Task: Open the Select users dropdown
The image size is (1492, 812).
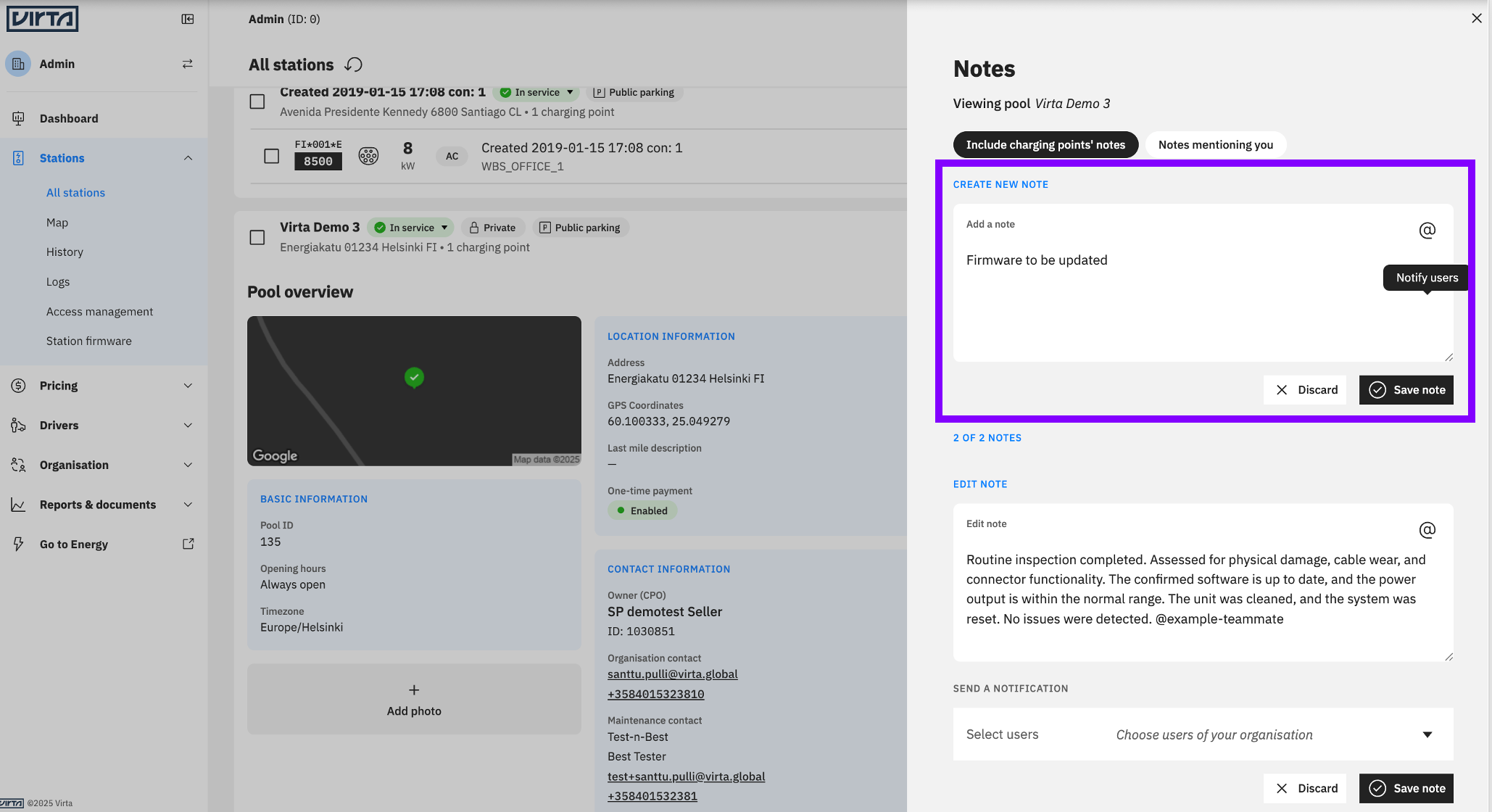Action: click(x=1203, y=734)
